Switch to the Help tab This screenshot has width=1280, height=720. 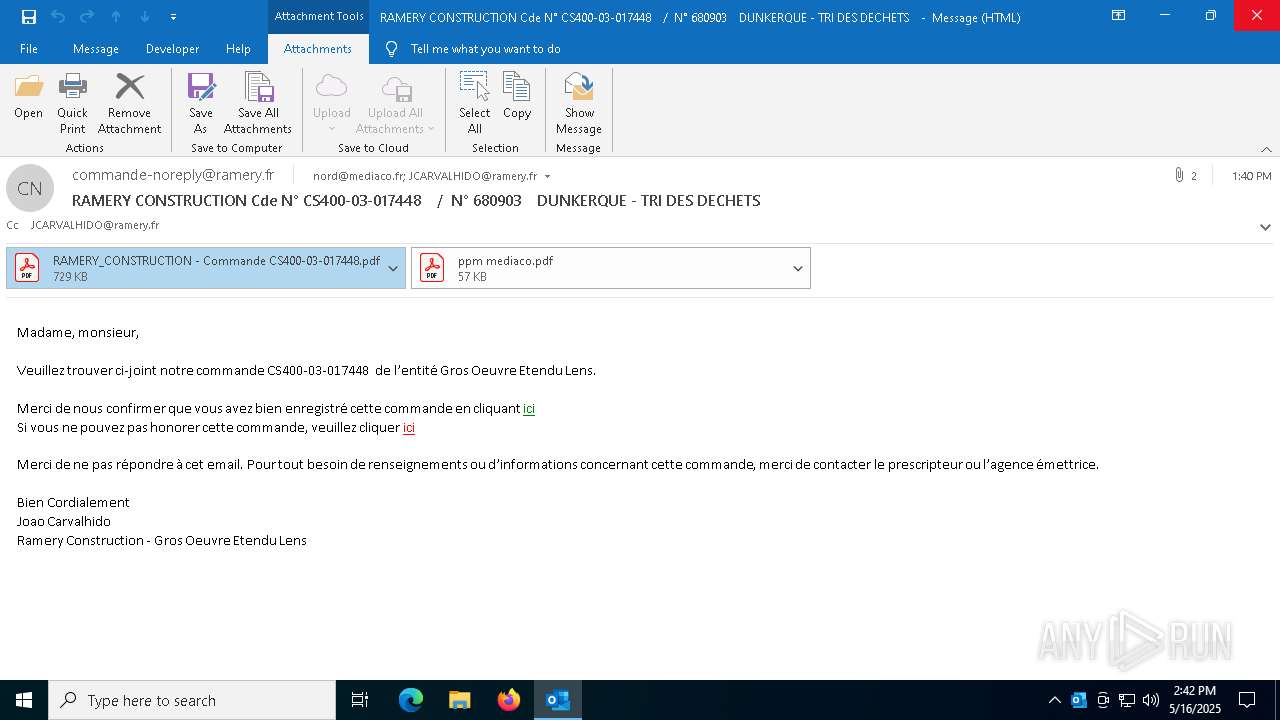[x=238, y=49]
